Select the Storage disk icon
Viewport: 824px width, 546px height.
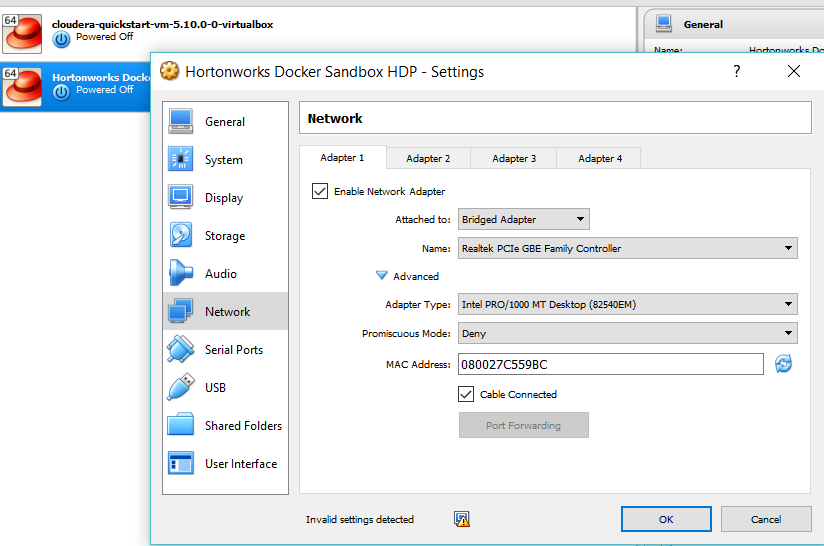pos(181,235)
